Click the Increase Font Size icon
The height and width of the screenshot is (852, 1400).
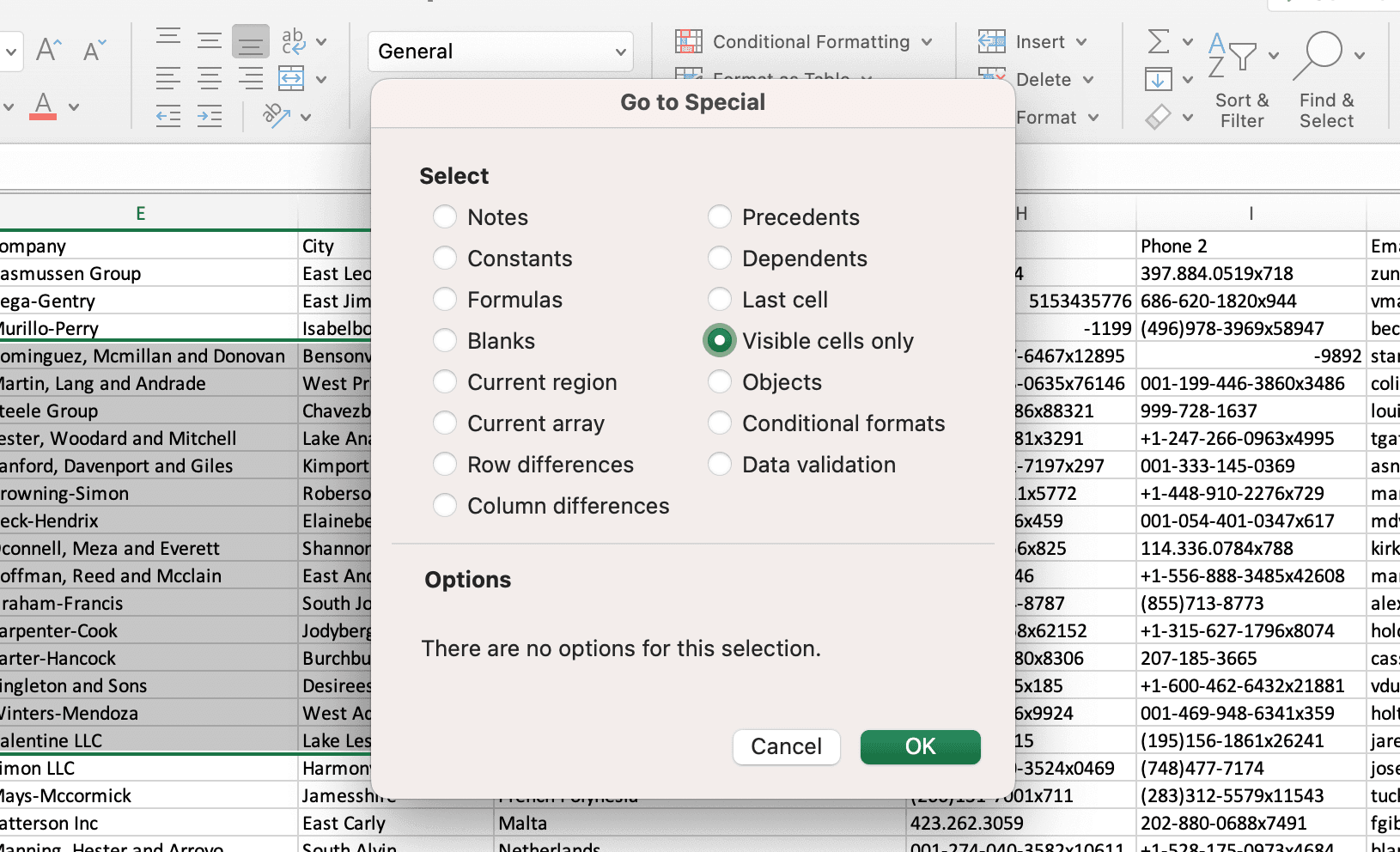click(48, 50)
